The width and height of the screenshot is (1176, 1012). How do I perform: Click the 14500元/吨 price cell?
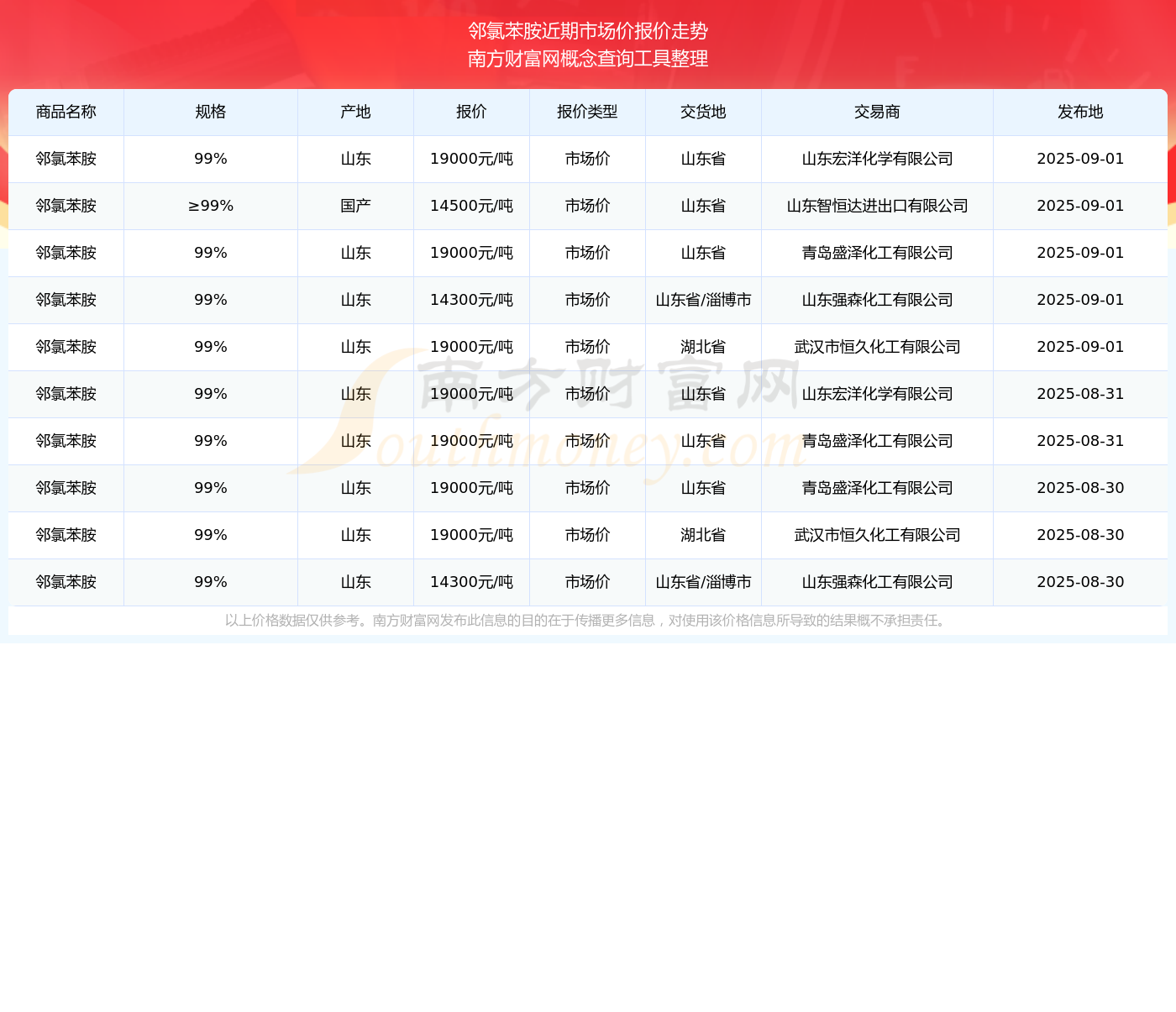point(472,206)
